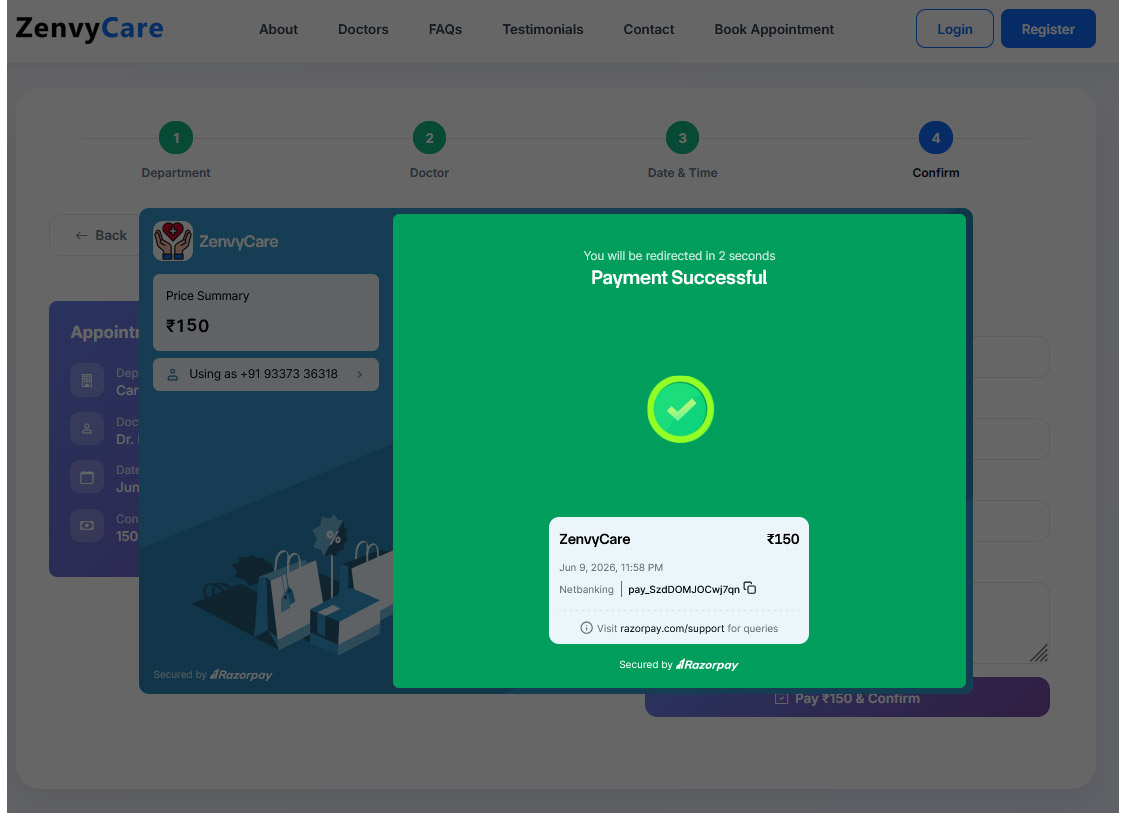Viewport: 1126px width, 813px height.
Task: Click the Date & Time step label
Action: point(682,173)
